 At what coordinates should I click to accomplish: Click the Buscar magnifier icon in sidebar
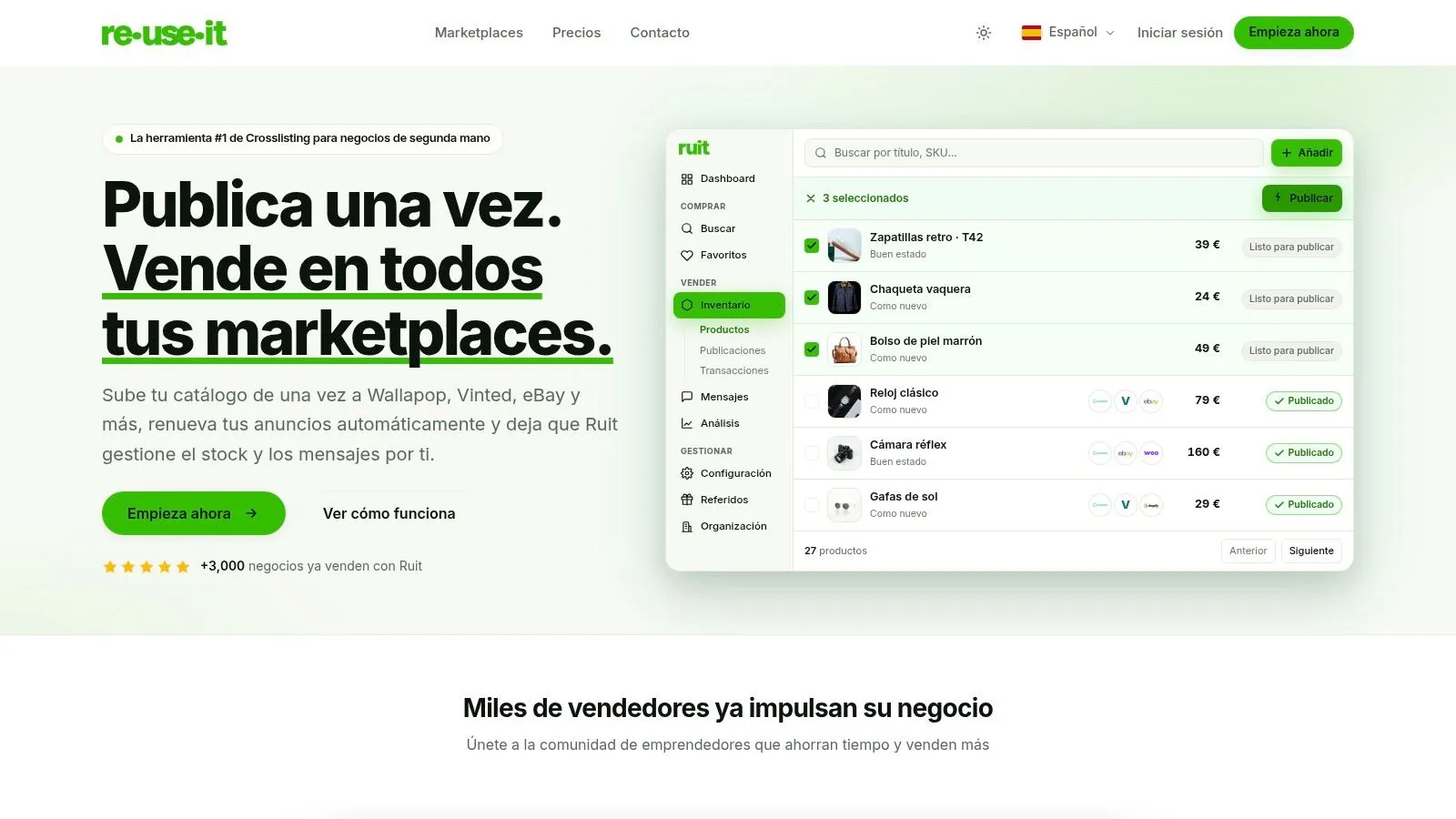point(687,229)
